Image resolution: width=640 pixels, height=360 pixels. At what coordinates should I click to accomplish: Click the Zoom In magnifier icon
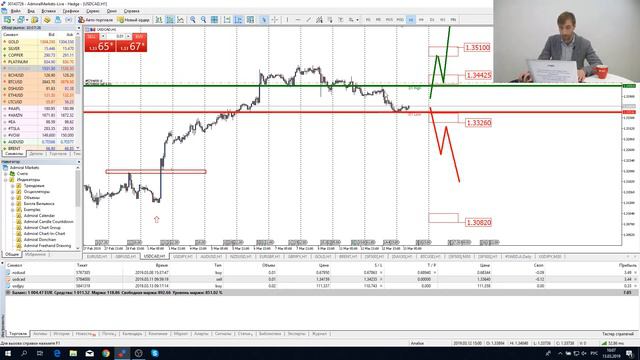pyautogui.click(x=193, y=20)
